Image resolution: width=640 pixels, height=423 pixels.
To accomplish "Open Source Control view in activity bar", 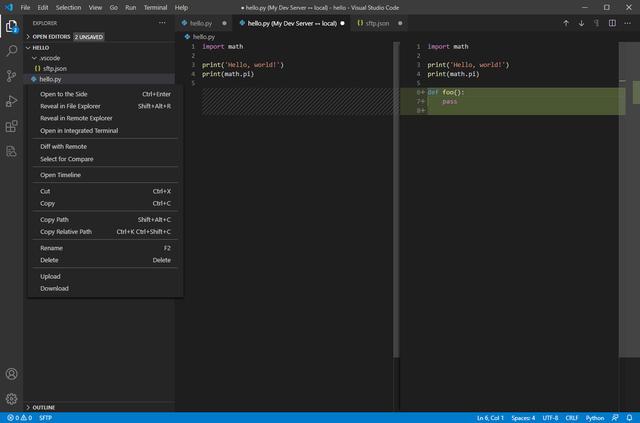I will pyautogui.click(x=11, y=76).
